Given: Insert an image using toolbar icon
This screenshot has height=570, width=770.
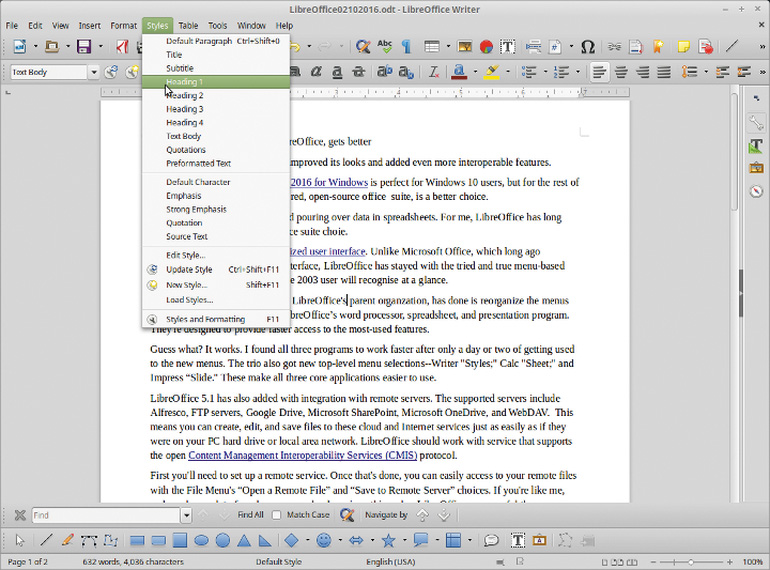Looking at the screenshot, I should click(465, 47).
